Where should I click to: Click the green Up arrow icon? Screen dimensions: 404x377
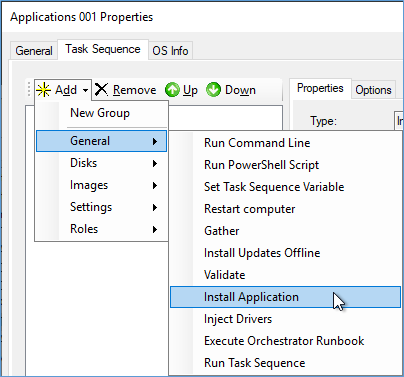click(x=172, y=90)
